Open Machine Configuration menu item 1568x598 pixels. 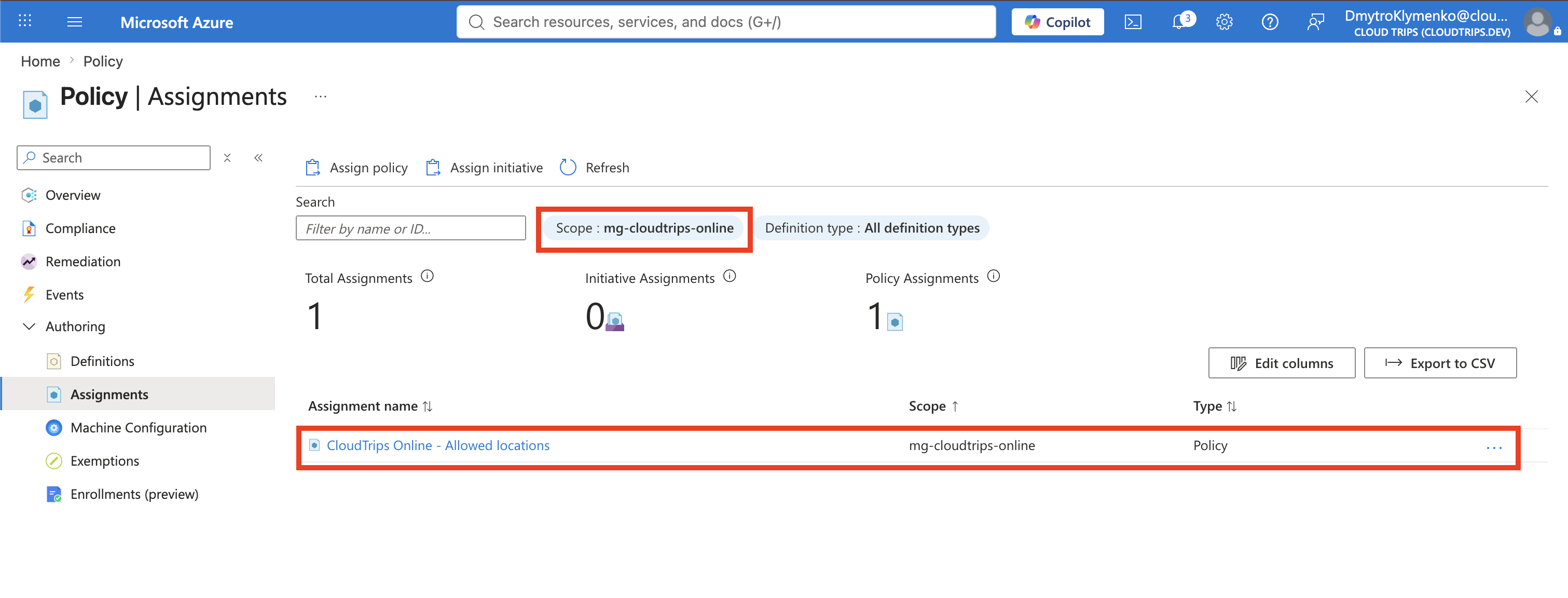click(x=137, y=428)
